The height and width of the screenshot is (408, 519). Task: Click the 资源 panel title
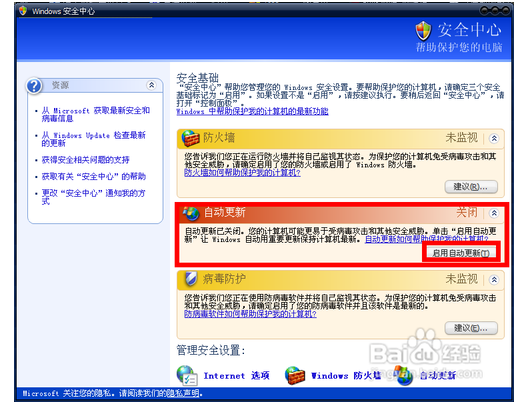click(60, 85)
